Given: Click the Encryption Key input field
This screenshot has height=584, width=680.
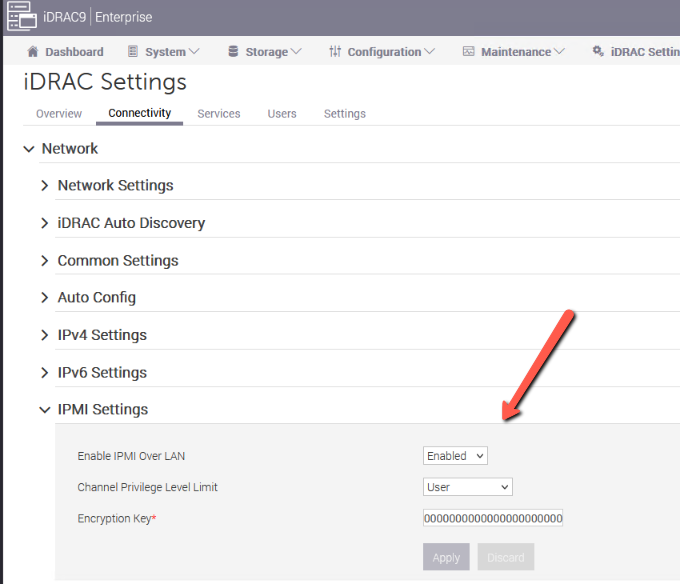Looking at the screenshot, I should tap(493, 518).
